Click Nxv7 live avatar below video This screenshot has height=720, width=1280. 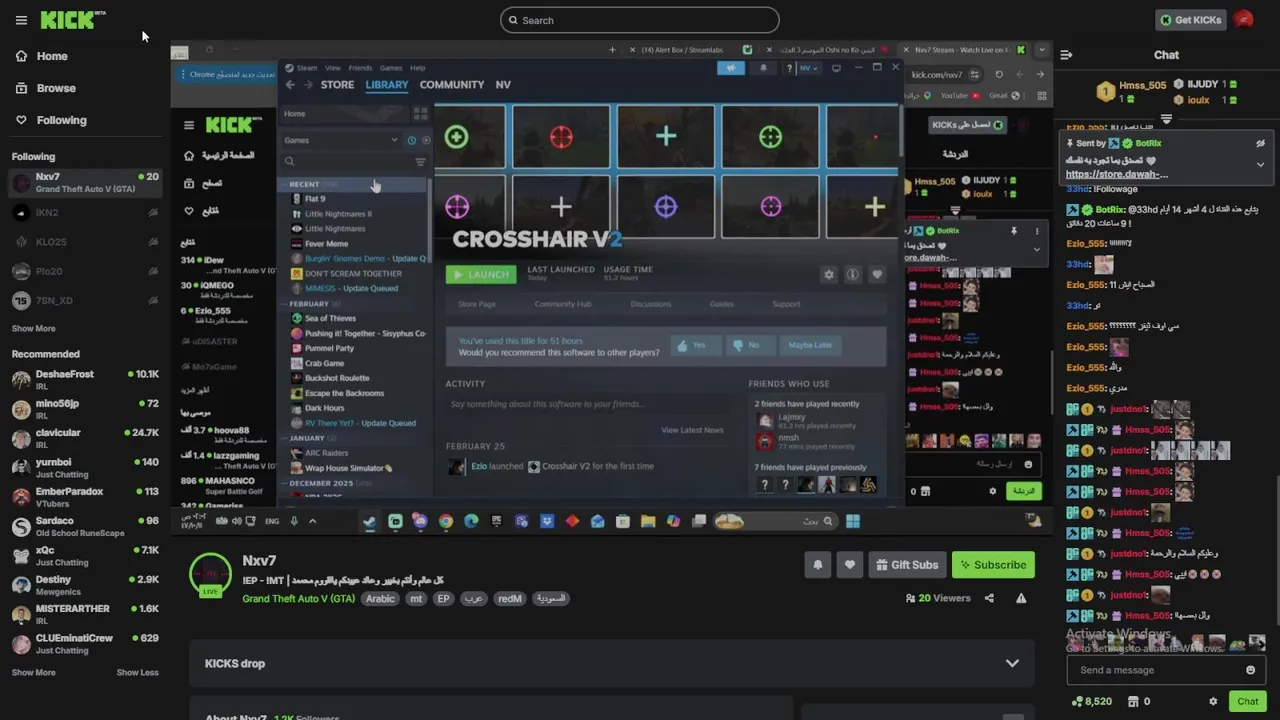coord(210,574)
